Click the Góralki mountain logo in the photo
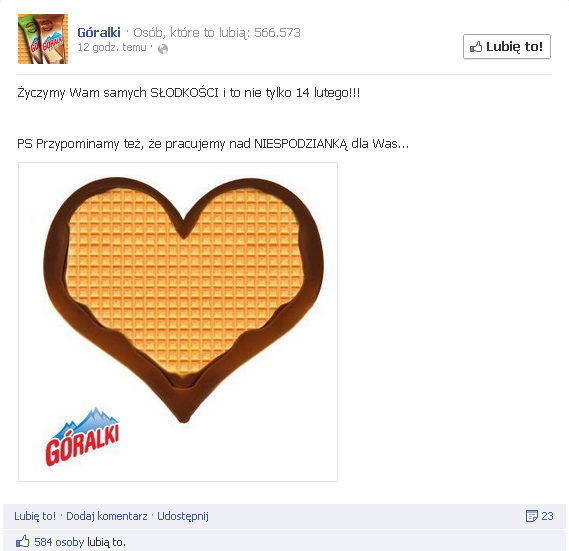Screen dimensions: 569x551 [82, 437]
